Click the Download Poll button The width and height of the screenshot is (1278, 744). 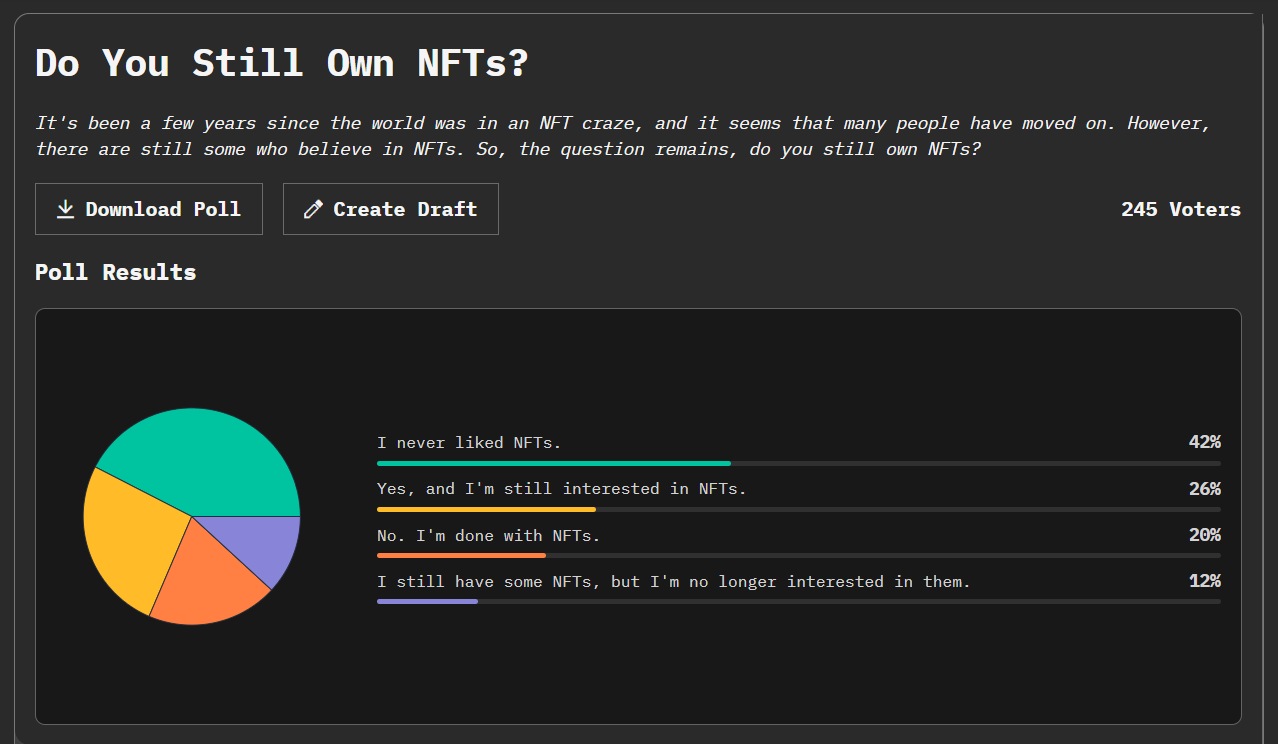[148, 208]
